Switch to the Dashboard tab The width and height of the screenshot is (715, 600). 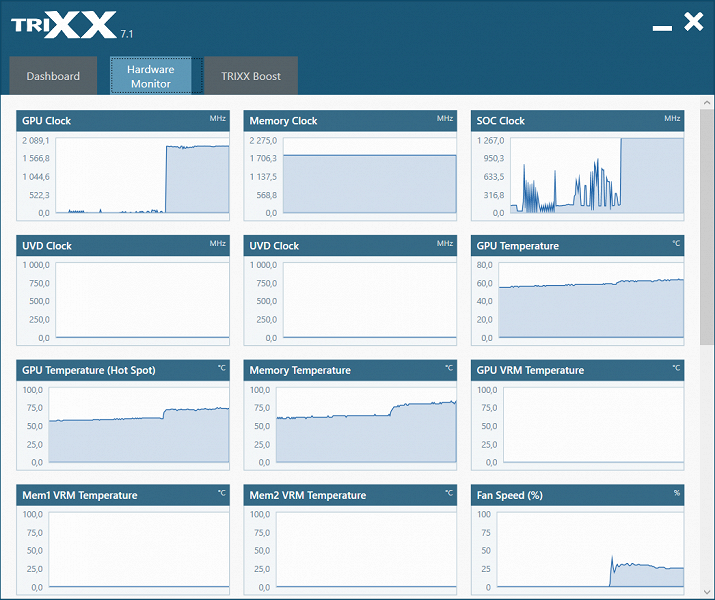[53, 76]
